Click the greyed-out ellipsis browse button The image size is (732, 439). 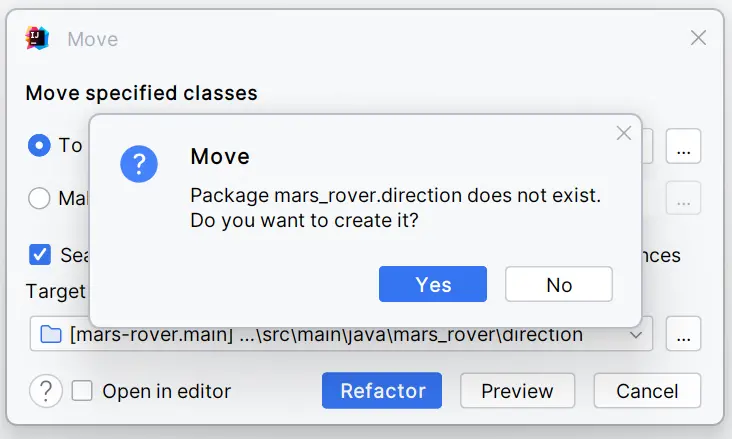pos(683,198)
